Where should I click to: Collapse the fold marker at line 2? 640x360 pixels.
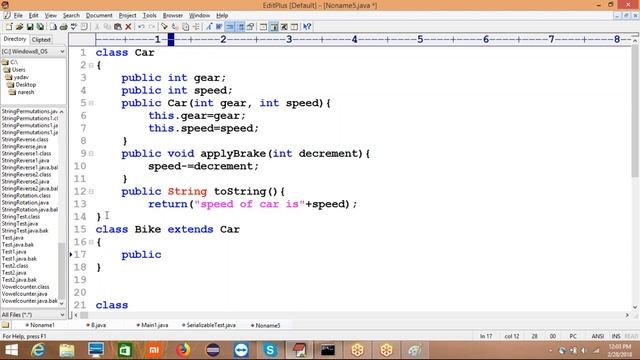(91, 65)
